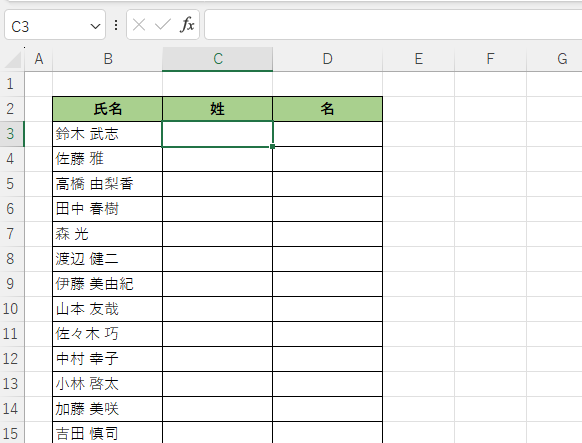Select the cell containing 鈴木 武志
Screen dimensions: 582x443
pyautogui.click(x=108, y=134)
